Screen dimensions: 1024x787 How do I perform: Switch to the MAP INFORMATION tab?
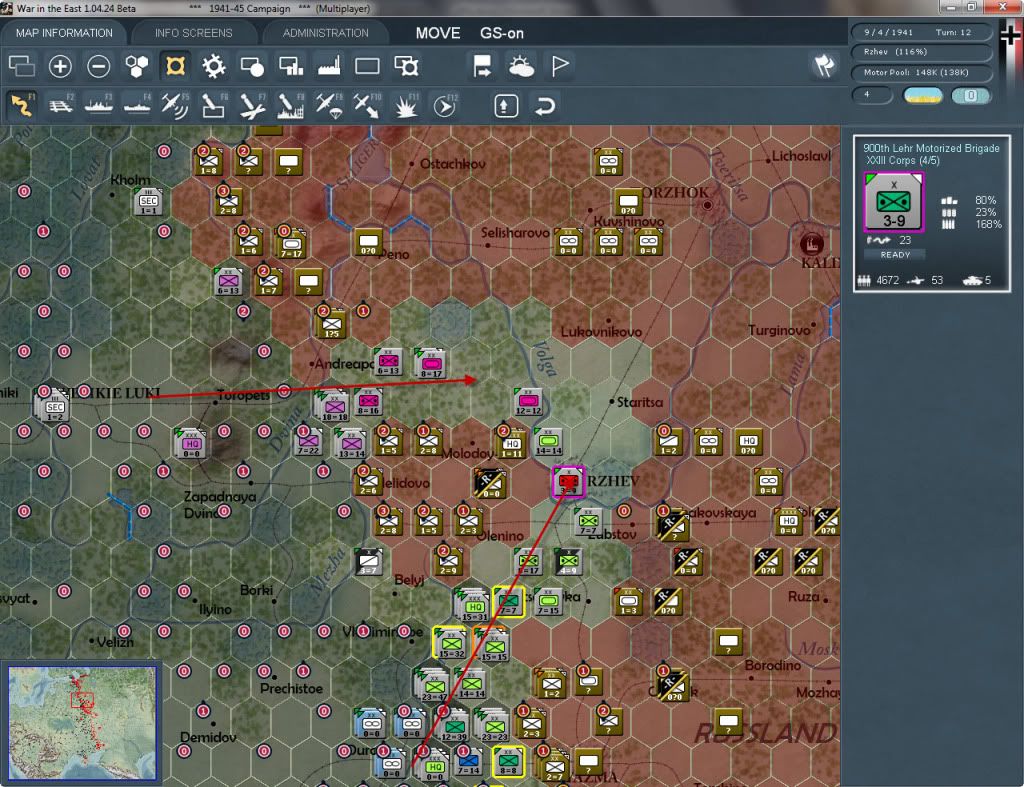[64, 33]
